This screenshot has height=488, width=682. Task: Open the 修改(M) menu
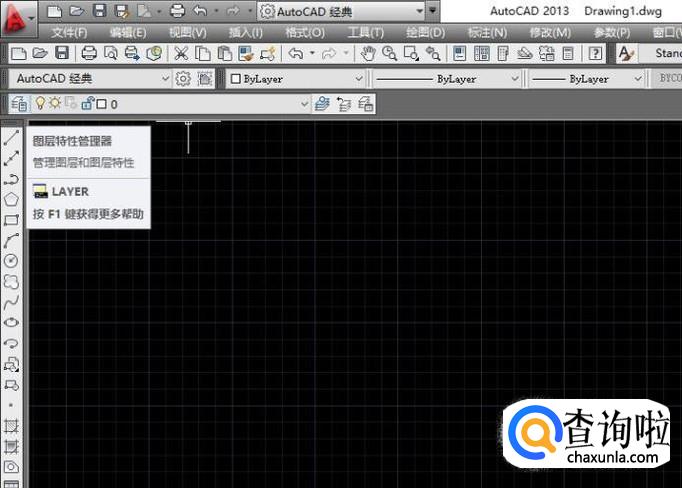coord(550,33)
